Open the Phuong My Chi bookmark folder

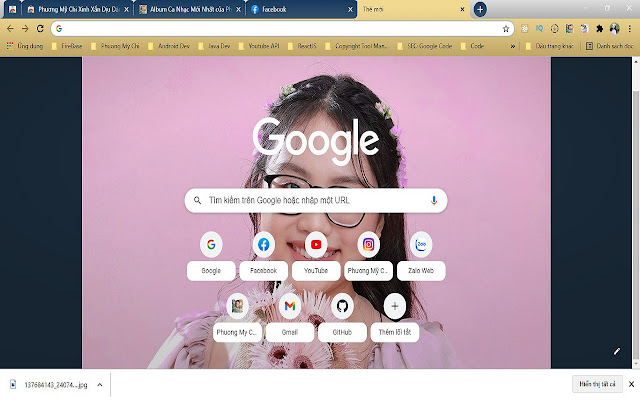(x=115, y=46)
